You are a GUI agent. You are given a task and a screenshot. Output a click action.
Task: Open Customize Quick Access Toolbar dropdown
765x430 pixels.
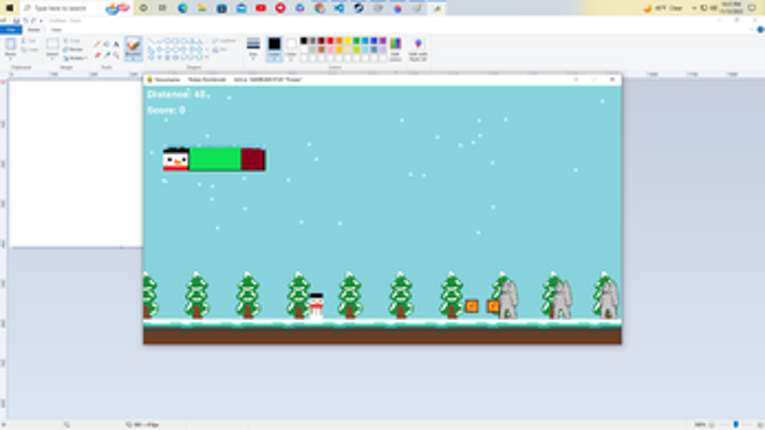[x=41, y=20]
